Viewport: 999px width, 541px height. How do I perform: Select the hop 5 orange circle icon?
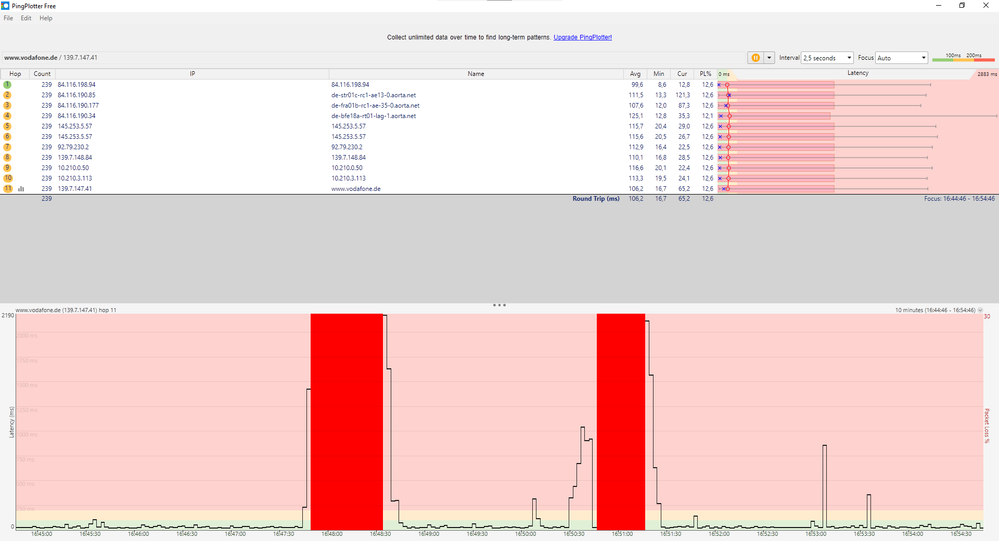point(8,126)
